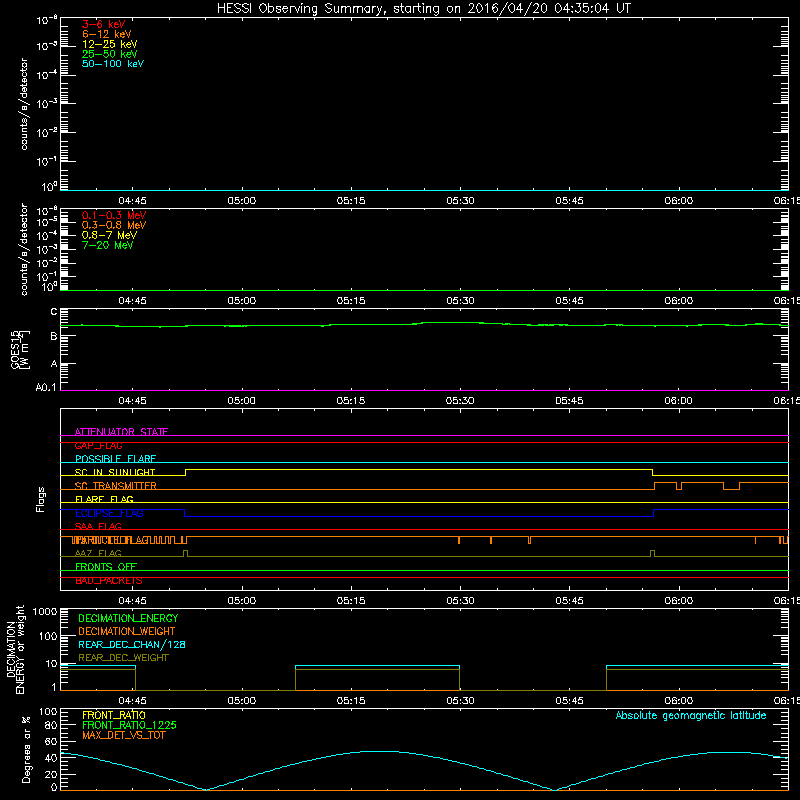Select the red BAD_PACKETS label
This screenshot has height=800, width=800.
coord(109,581)
